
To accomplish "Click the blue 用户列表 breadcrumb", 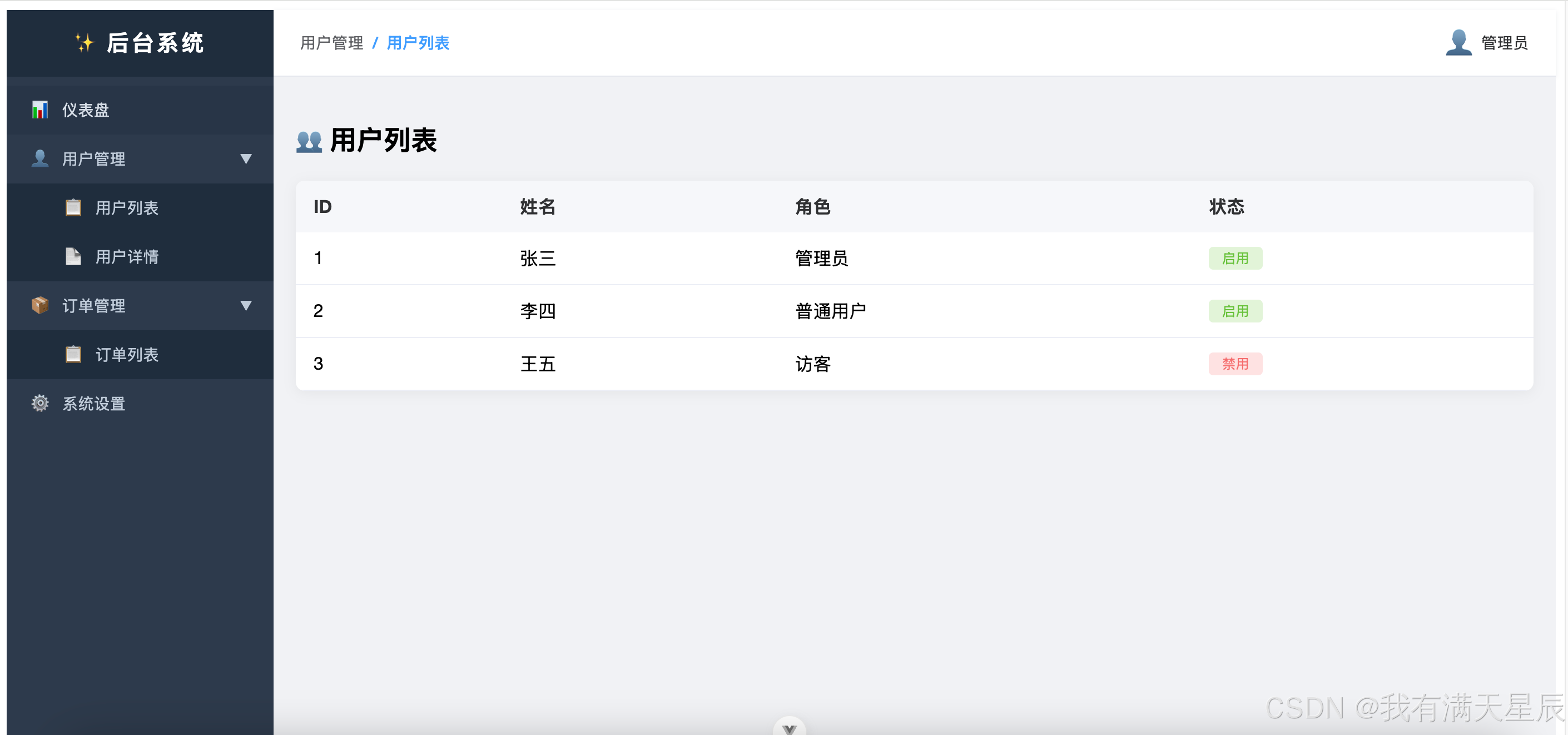I will pyautogui.click(x=418, y=43).
